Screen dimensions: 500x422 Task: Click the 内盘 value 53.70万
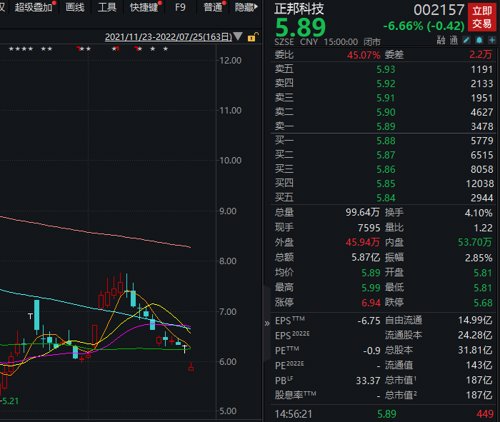pyautogui.click(x=475, y=242)
